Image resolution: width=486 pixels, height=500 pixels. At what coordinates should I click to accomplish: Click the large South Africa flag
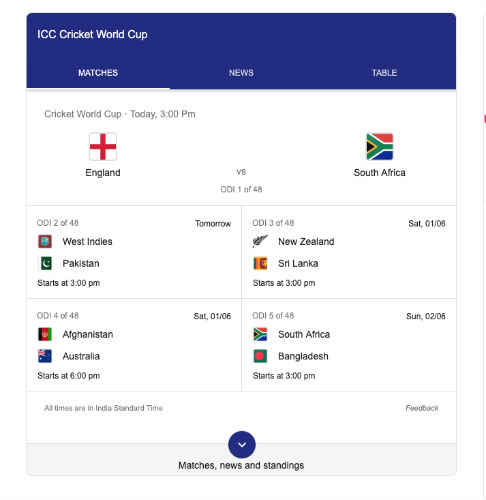pos(379,147)
